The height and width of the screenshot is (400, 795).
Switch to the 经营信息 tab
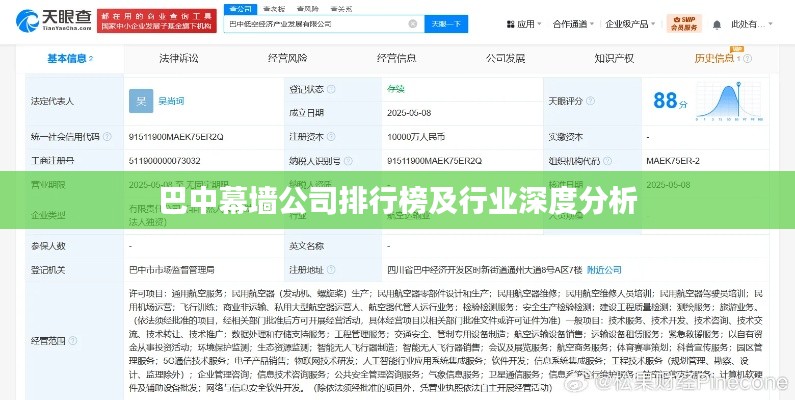(x=396, y=58)
